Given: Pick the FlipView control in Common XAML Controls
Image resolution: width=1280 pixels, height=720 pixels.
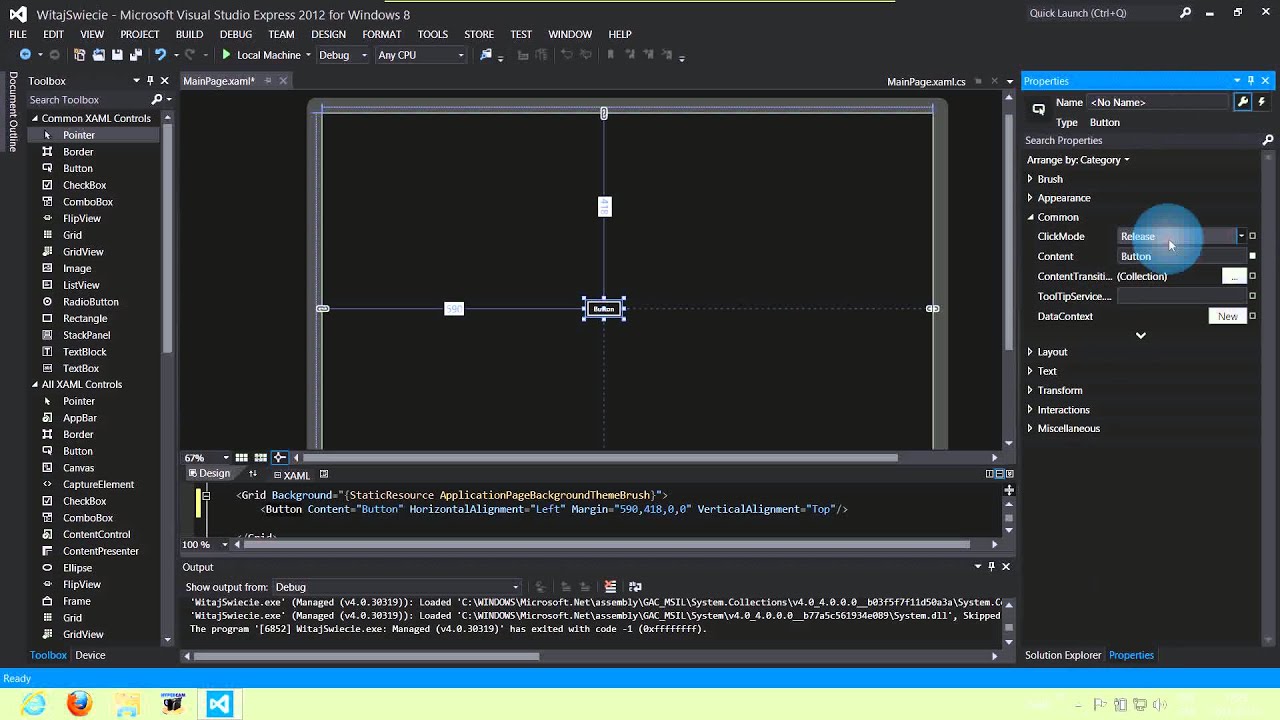Looking at the screenshot, I should point(82,218).
